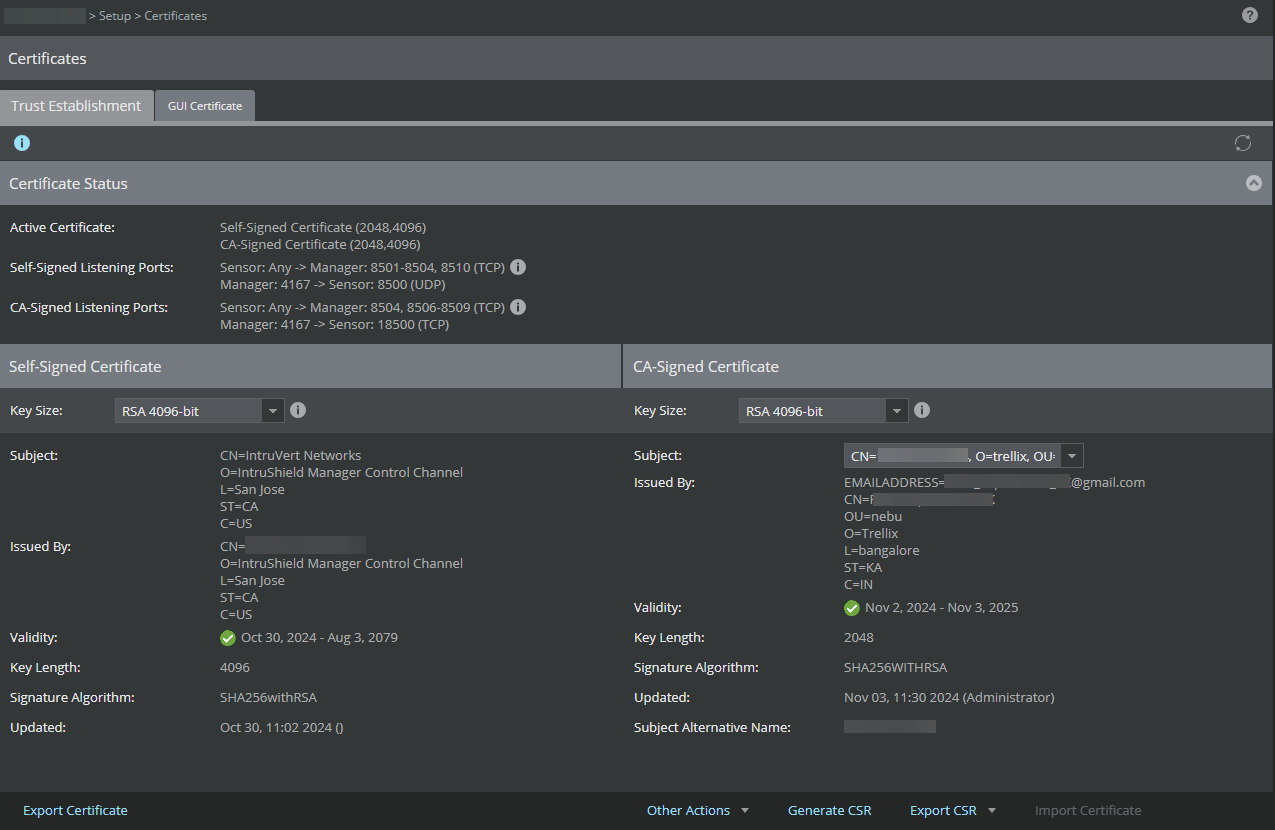This screenshot has height=830, width=1275.
Task: Click the 'Self-Signed Certificate' section header
Action: [x=310, y=367]
